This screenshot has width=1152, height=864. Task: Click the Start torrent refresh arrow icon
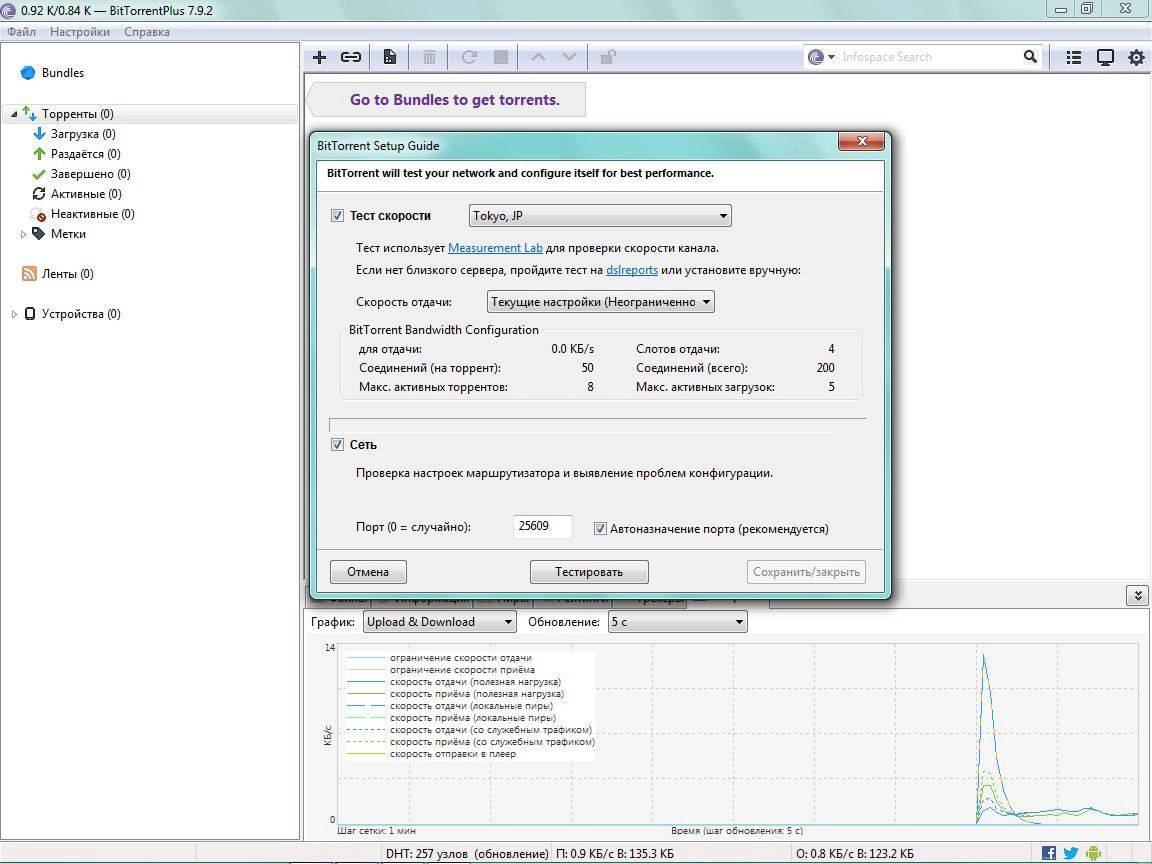pos(469,57)
